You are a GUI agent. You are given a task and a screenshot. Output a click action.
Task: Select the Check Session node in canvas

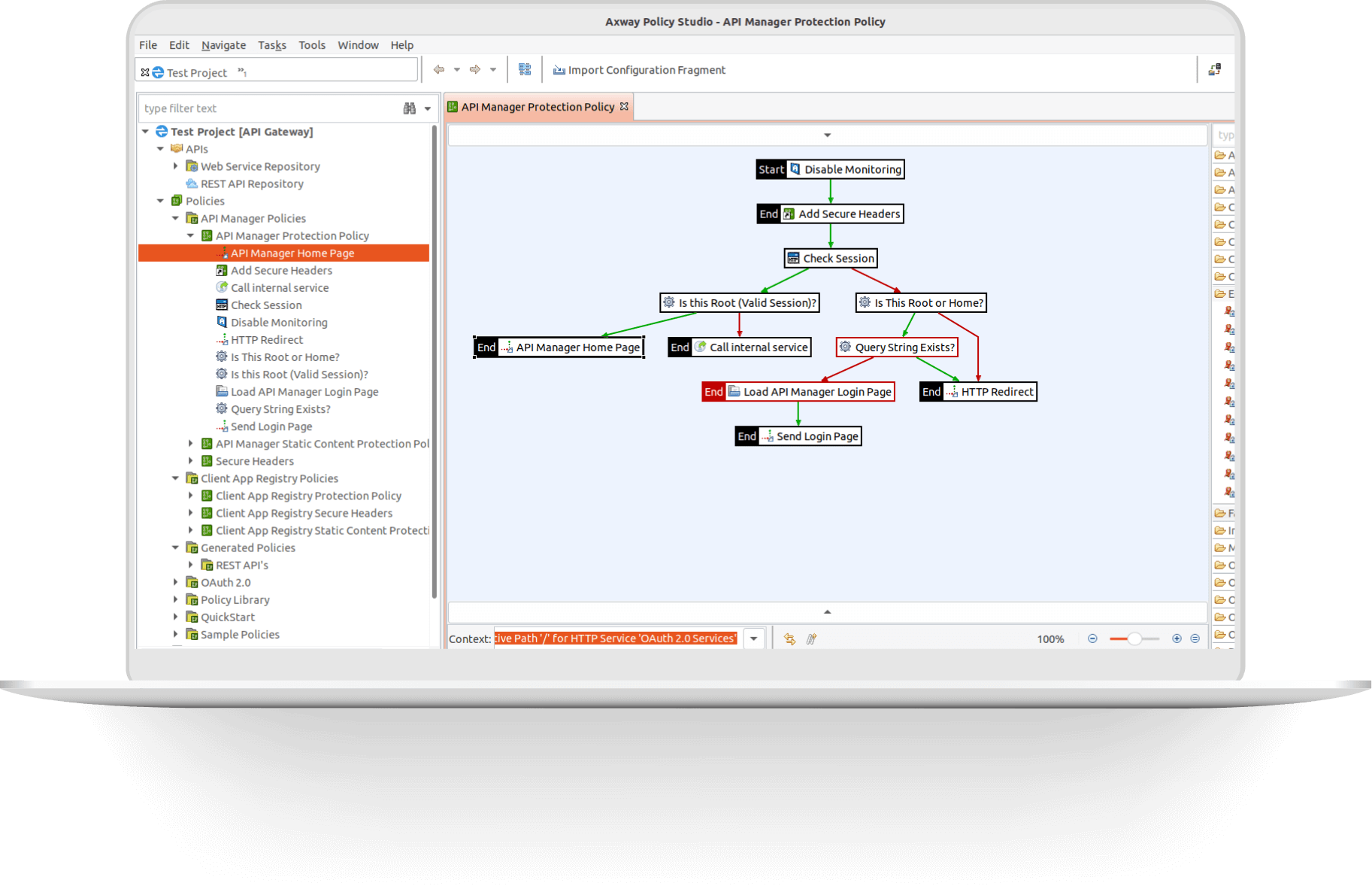(x=831, y=259)
